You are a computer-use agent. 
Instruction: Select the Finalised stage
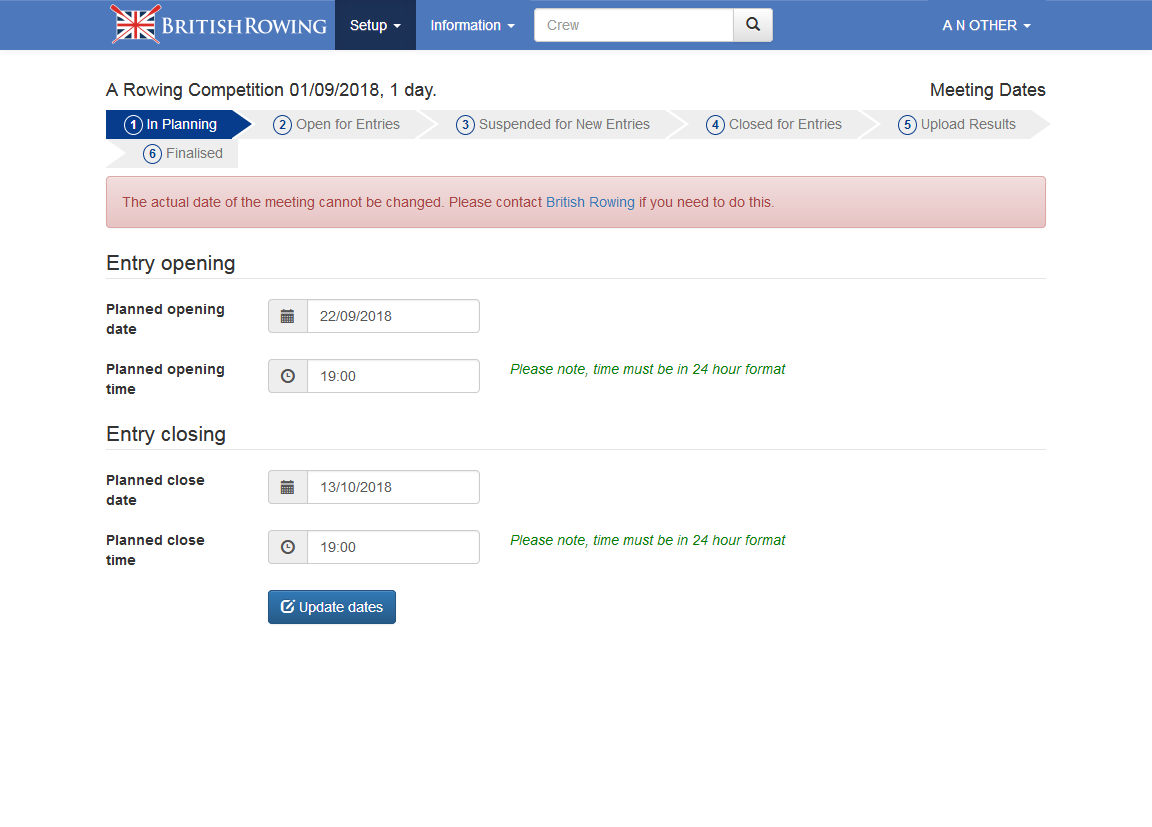[x=183, y=153]
